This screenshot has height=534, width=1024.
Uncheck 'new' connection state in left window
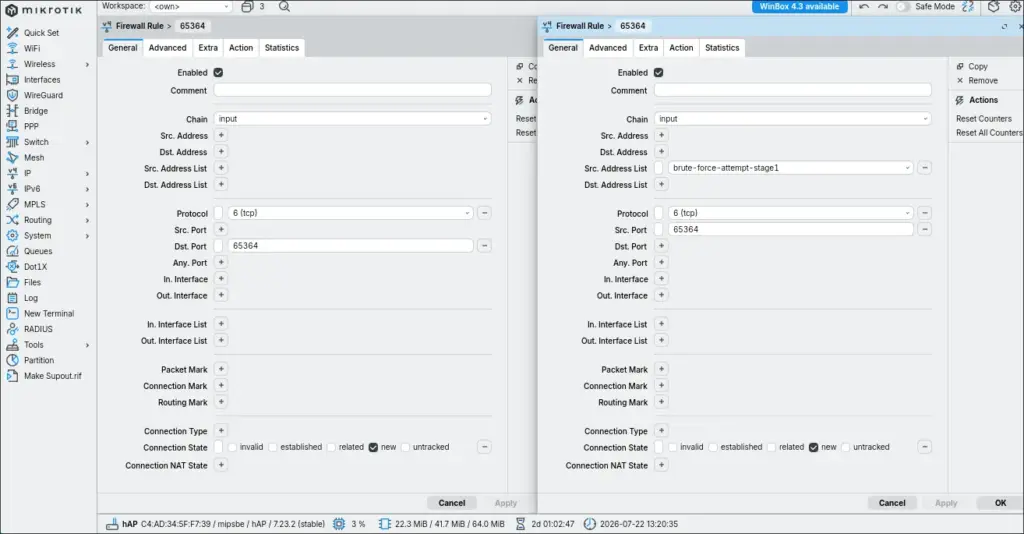point(373,447)
